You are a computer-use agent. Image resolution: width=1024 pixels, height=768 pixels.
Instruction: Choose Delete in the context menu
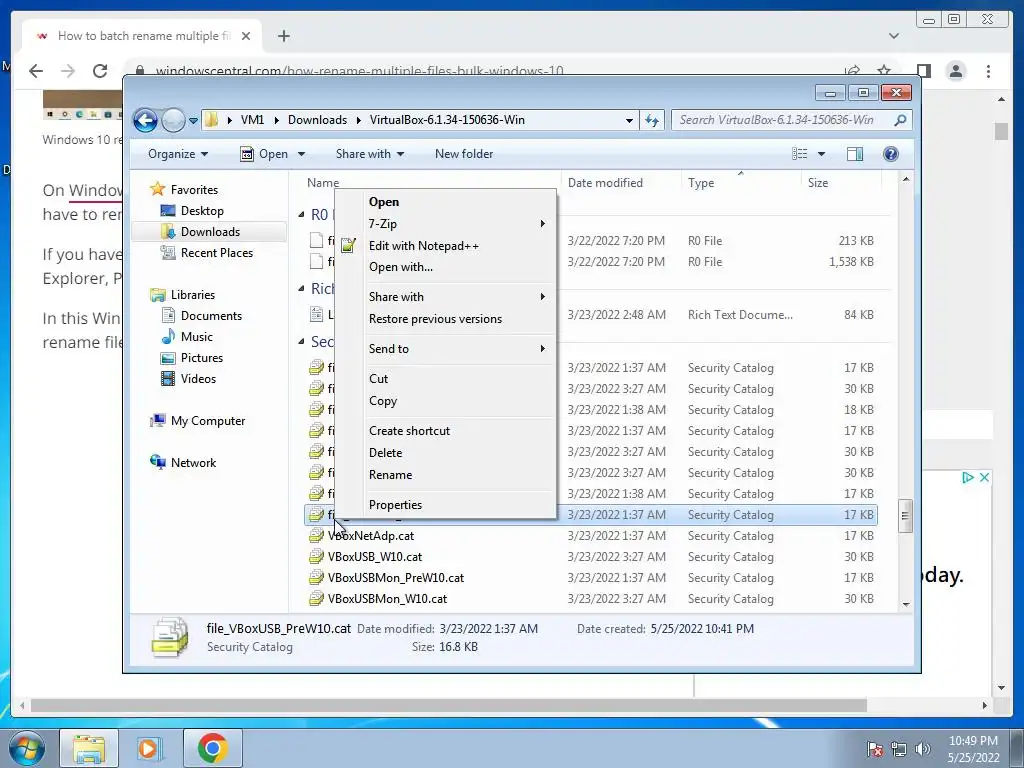coord(445,453)
